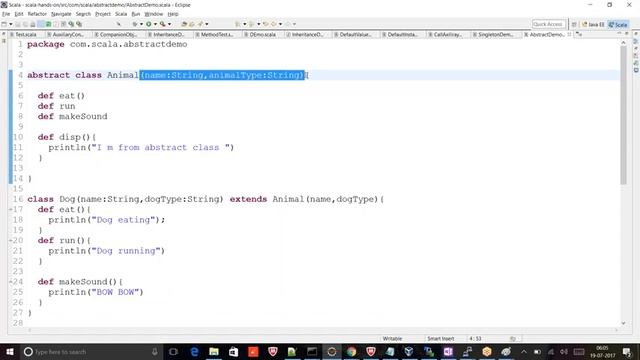The height and width of the screenshot is (360, 640).
Task: Click the green Run button icon
Action: click(149, 24)
